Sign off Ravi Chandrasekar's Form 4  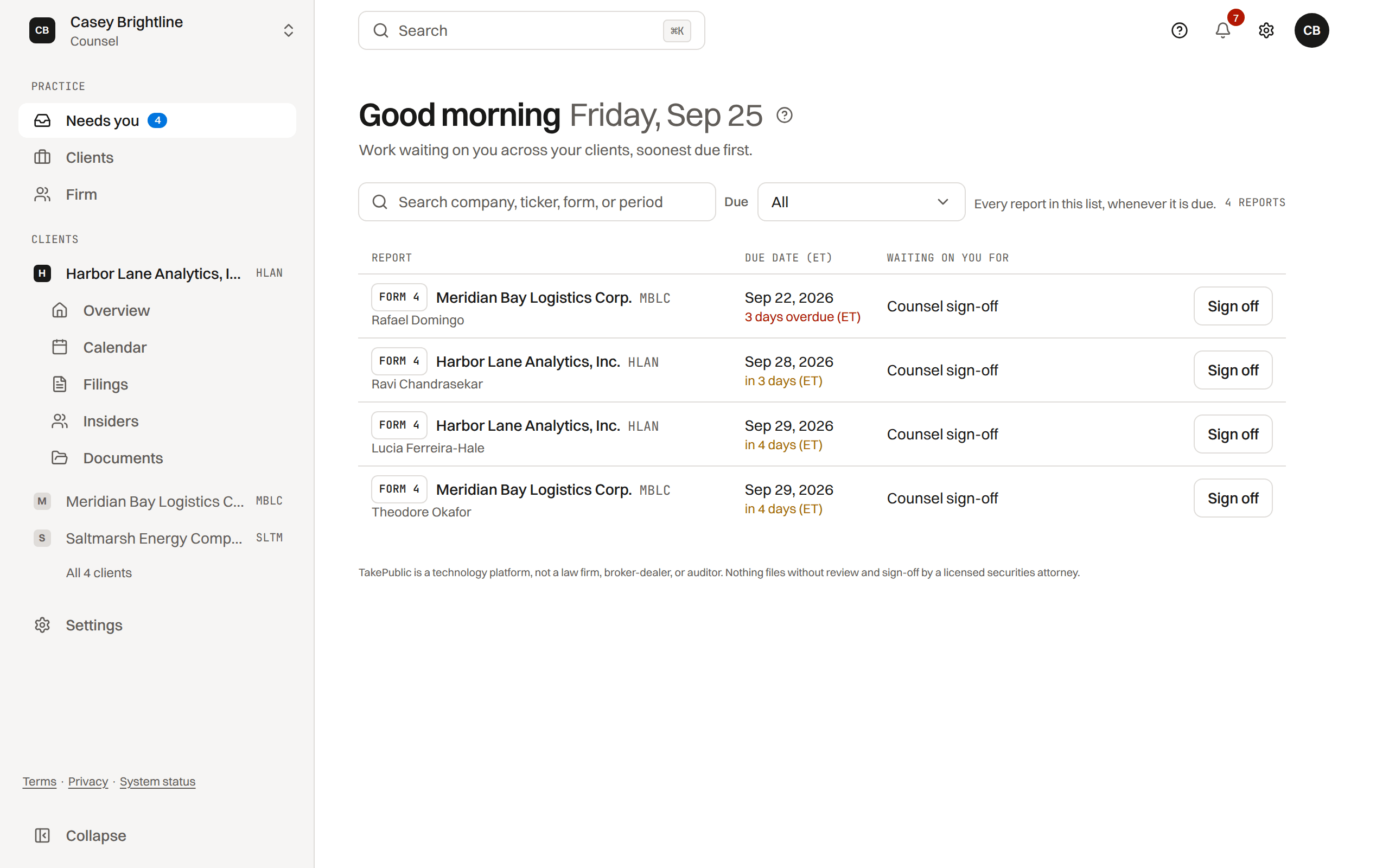(1232, 371)
